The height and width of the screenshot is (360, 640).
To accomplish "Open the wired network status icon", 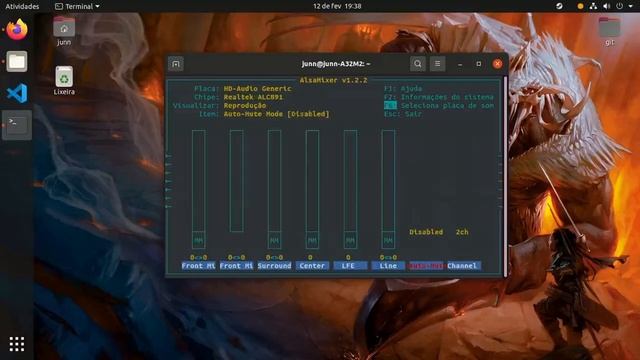I will coord(593,6).
